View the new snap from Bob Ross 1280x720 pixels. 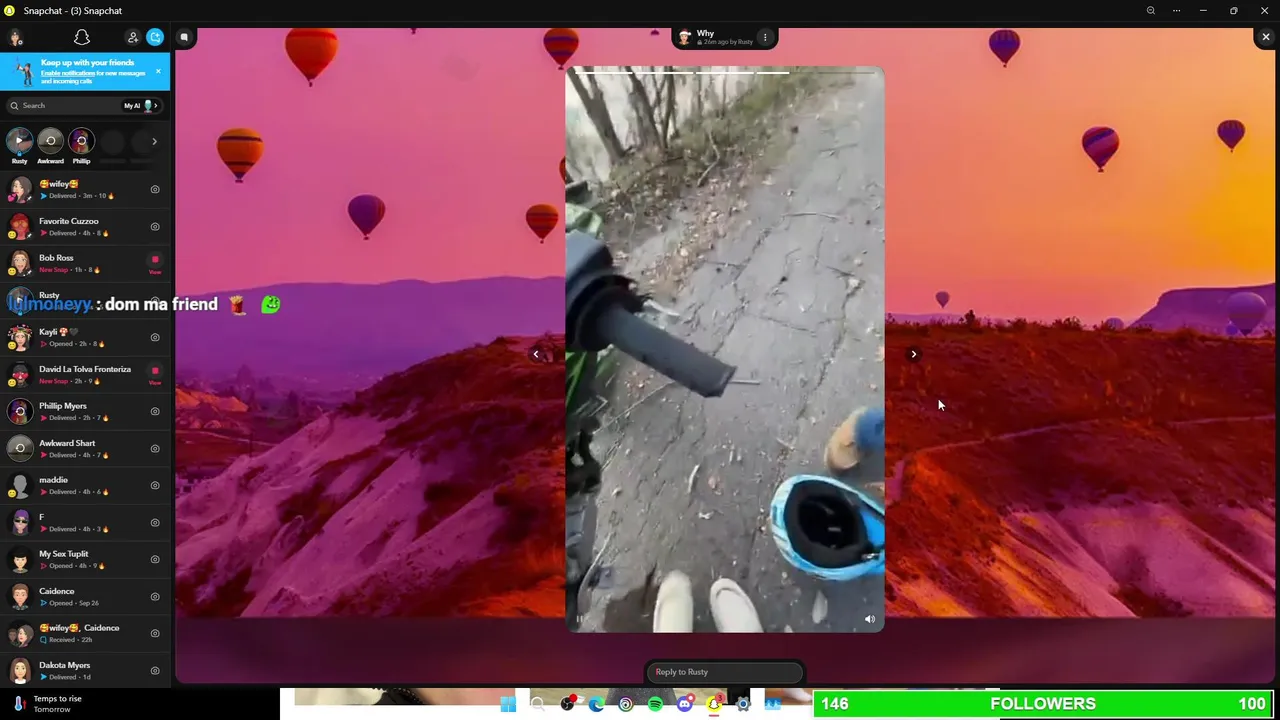click(x=155, y=263)
